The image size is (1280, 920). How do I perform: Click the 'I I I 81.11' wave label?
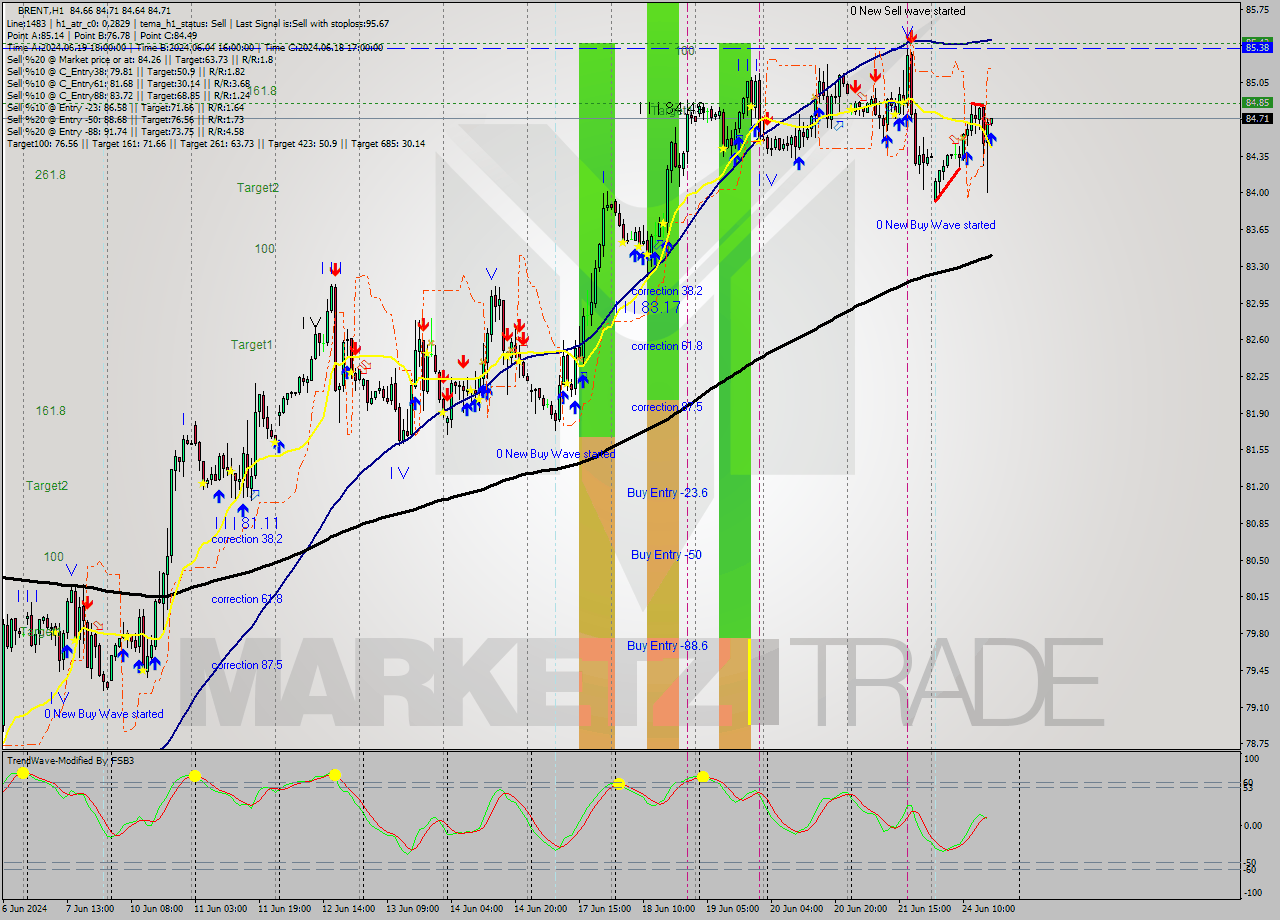tap(247, 522)
